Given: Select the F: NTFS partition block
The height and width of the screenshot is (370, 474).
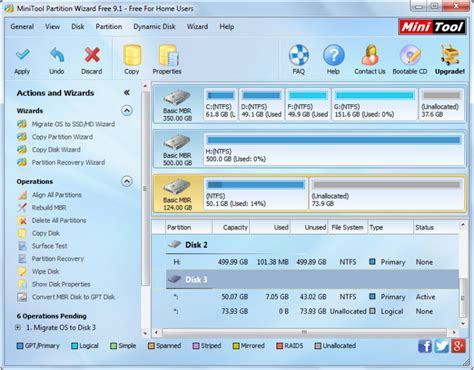Looking at the screenshot, I should [308, 104].
